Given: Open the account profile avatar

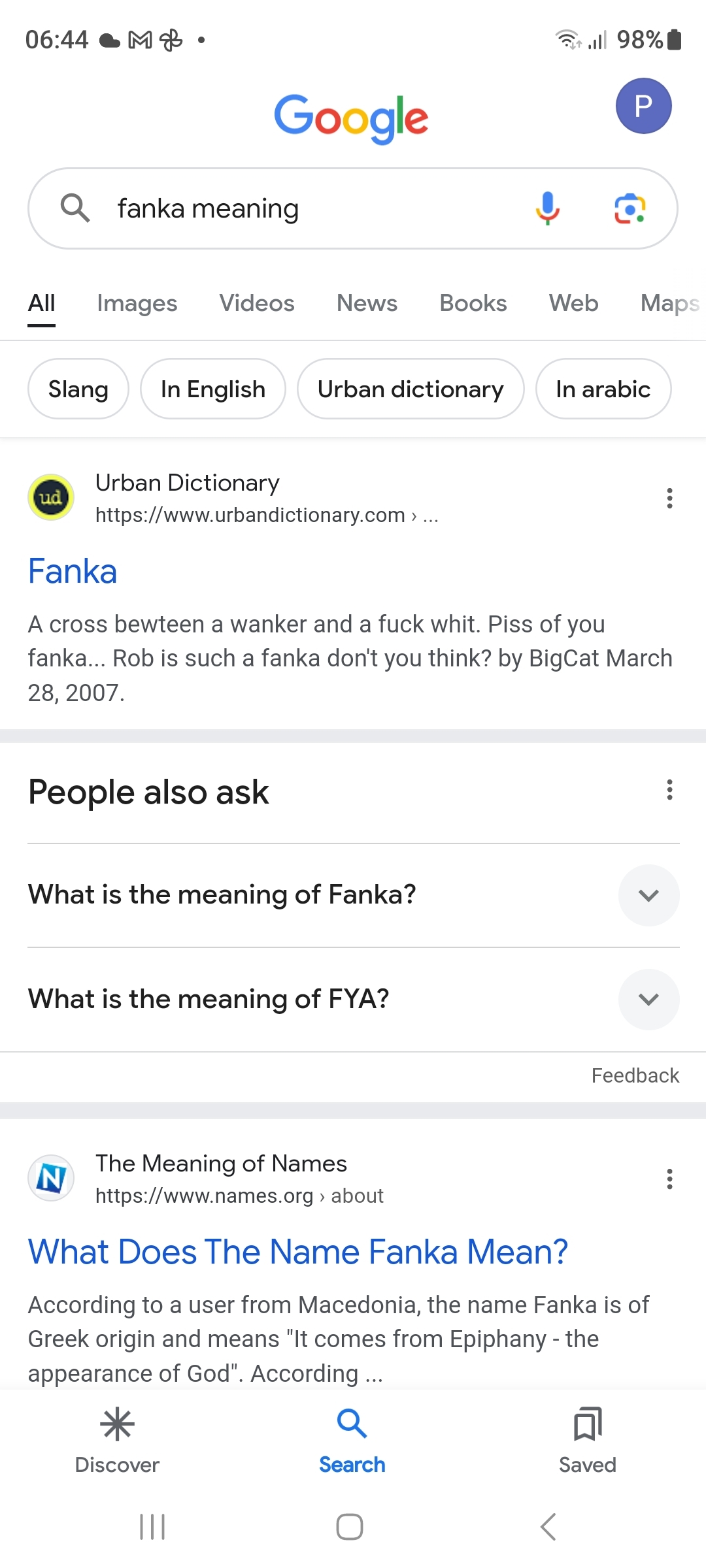Looking at the screenshot, I should pyautogui.click(x=643, y=106).
